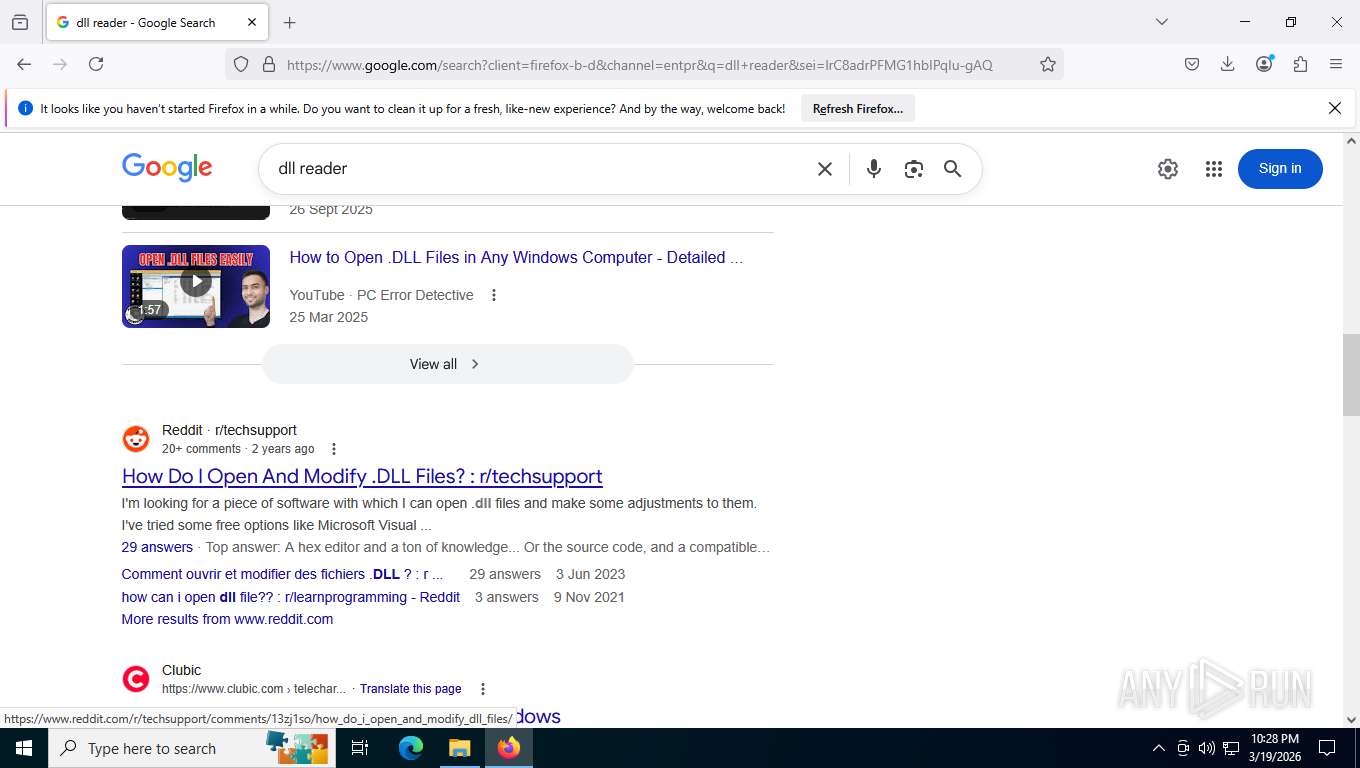Click the Refresh Firefox... button
The width and height of the screenshot is (1360, 768).
(x=858, y=108)
